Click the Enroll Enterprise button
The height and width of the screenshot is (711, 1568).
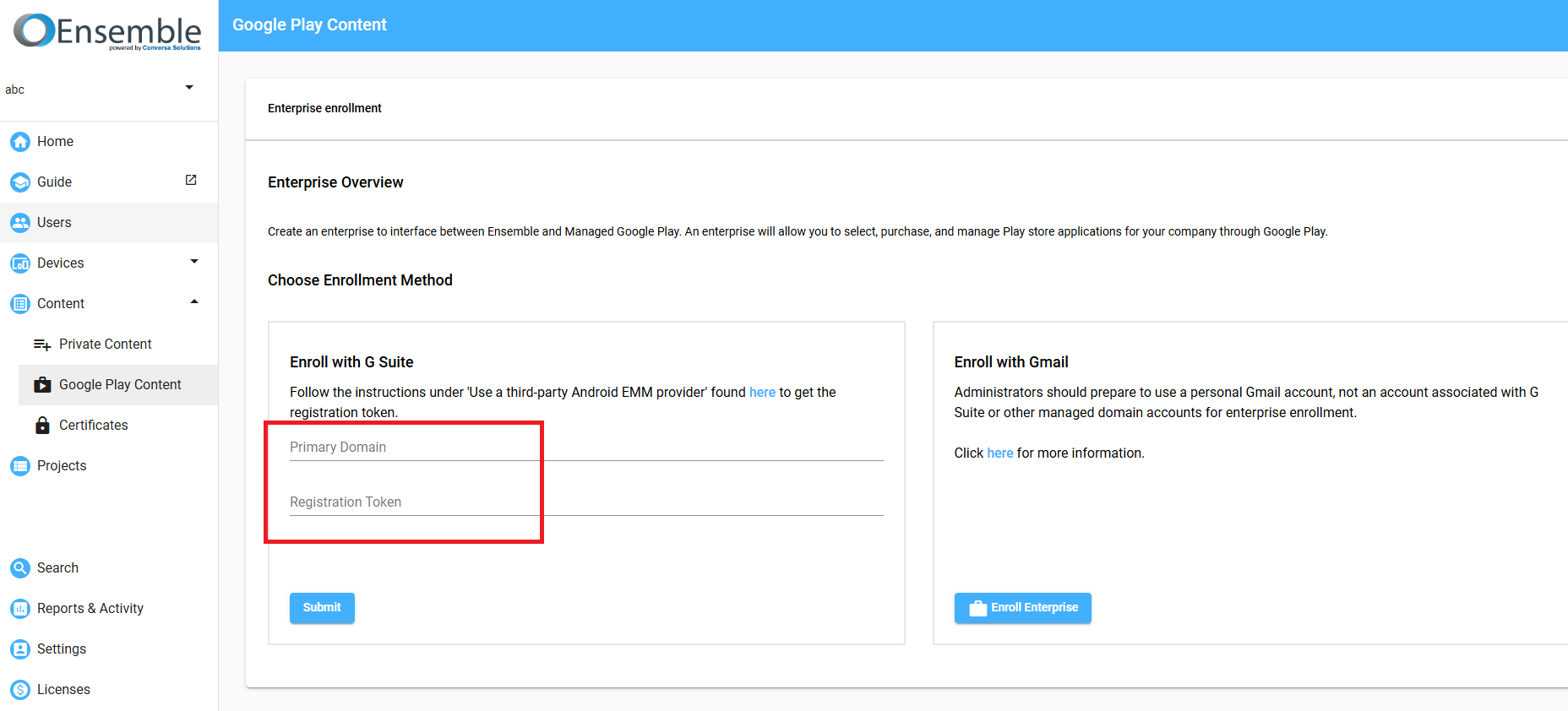pos(1022,608)
